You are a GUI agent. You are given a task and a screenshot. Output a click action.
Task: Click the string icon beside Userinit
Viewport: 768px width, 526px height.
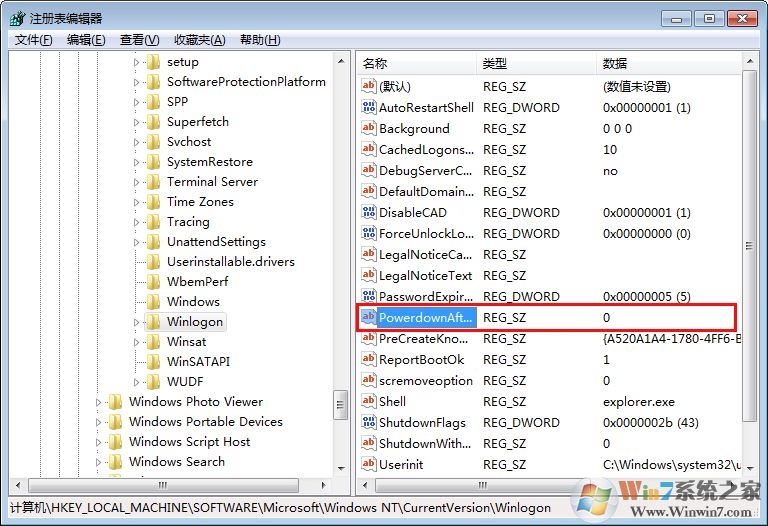click(x=368, y=464)
